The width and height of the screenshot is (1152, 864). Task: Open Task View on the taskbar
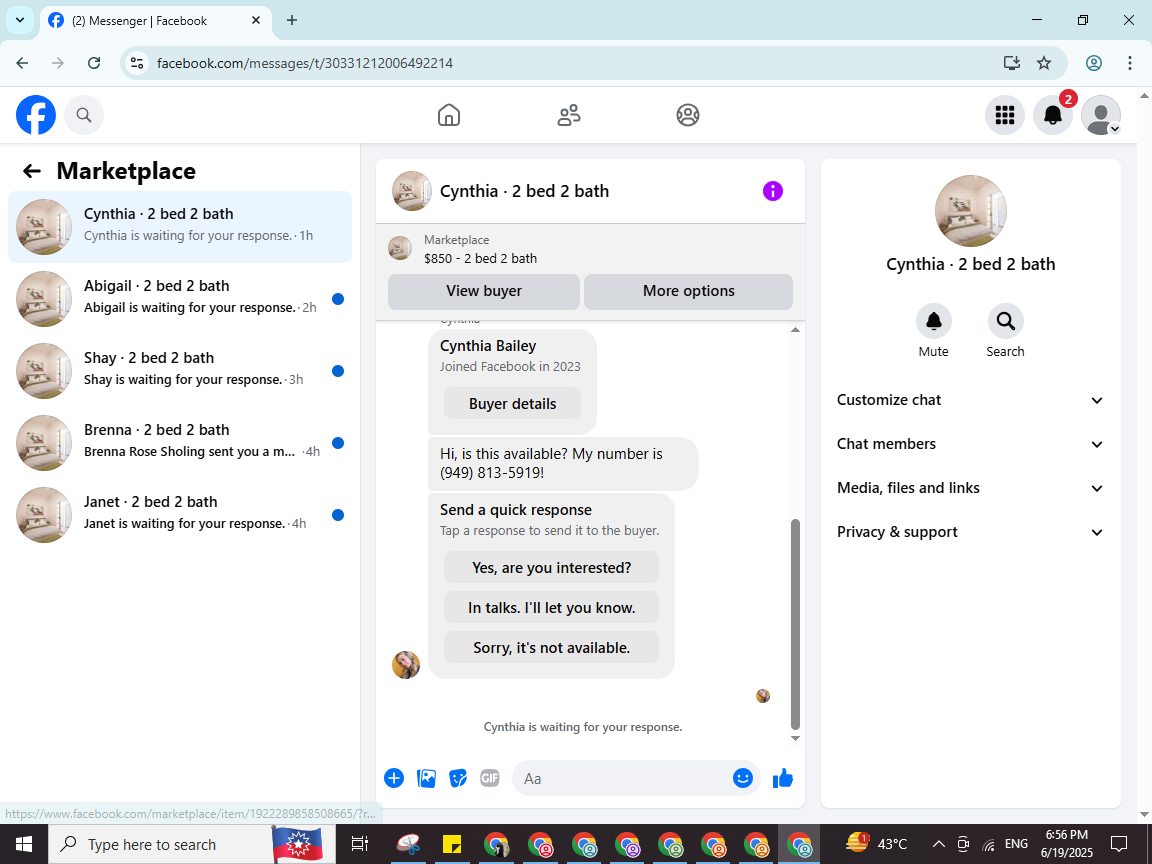359,844
